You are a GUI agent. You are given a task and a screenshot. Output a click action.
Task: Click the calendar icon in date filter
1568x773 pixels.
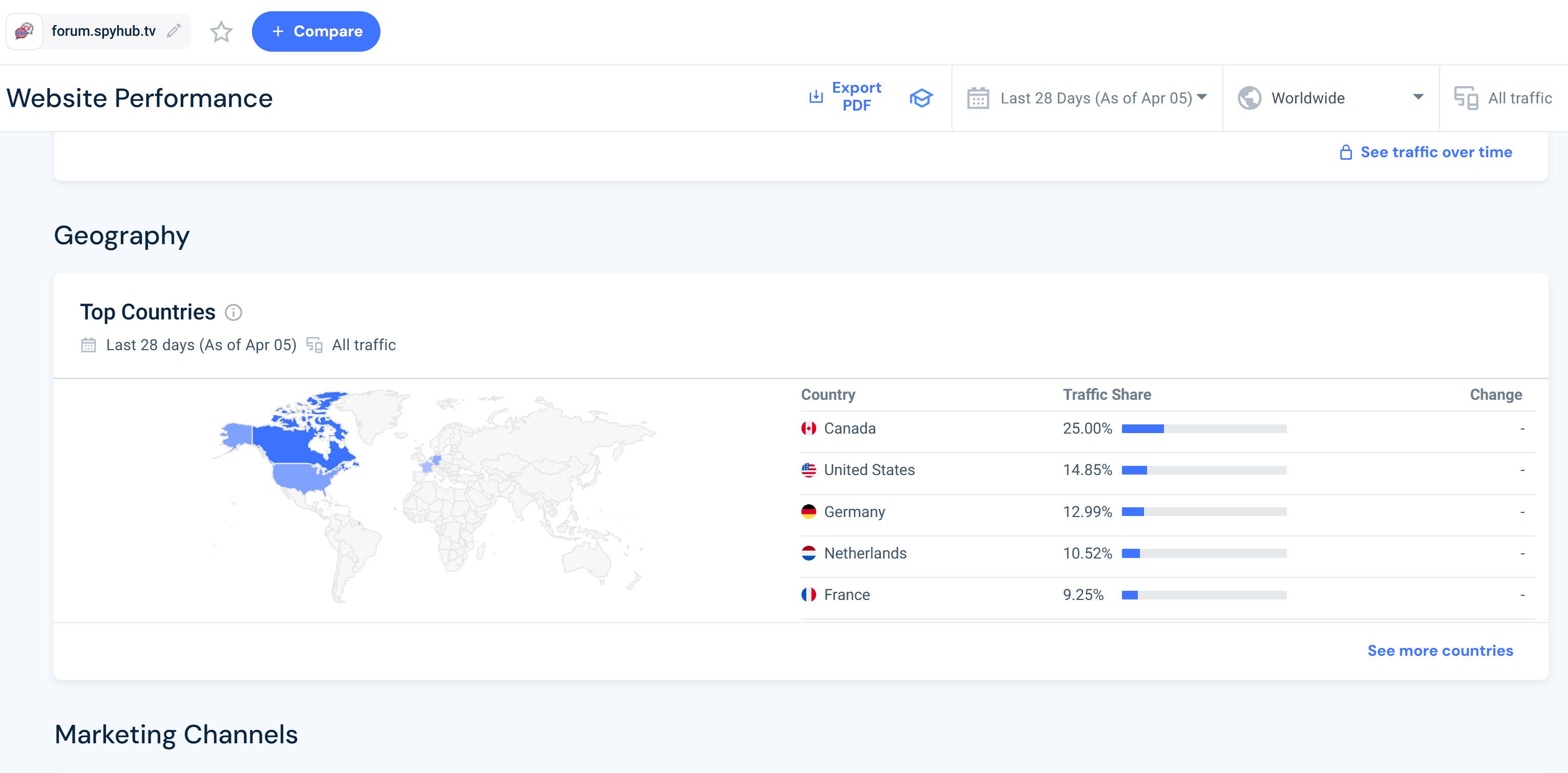pyautogui.click(x=978, y=98)
